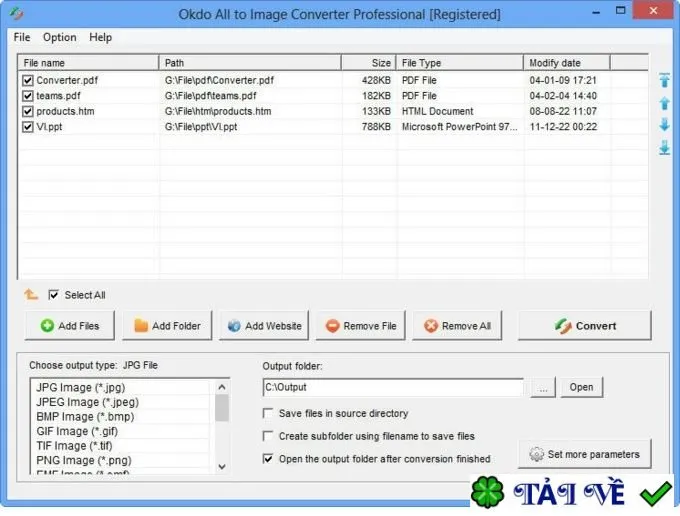Uncheck the teams.pdf file checkbox
Image resolution: width=680 pixels, height=516 pixels.
[28, 96]
